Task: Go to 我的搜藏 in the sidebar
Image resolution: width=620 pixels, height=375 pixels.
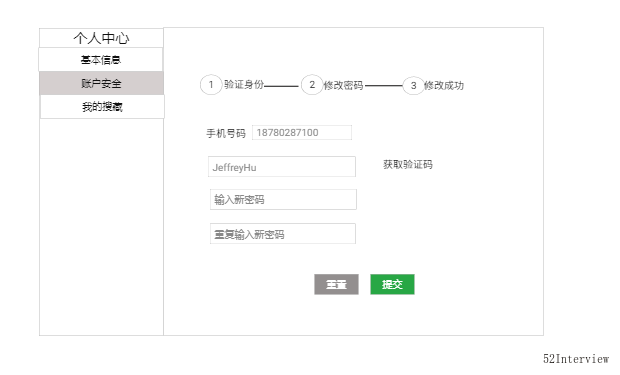Action: click(102, 106)
